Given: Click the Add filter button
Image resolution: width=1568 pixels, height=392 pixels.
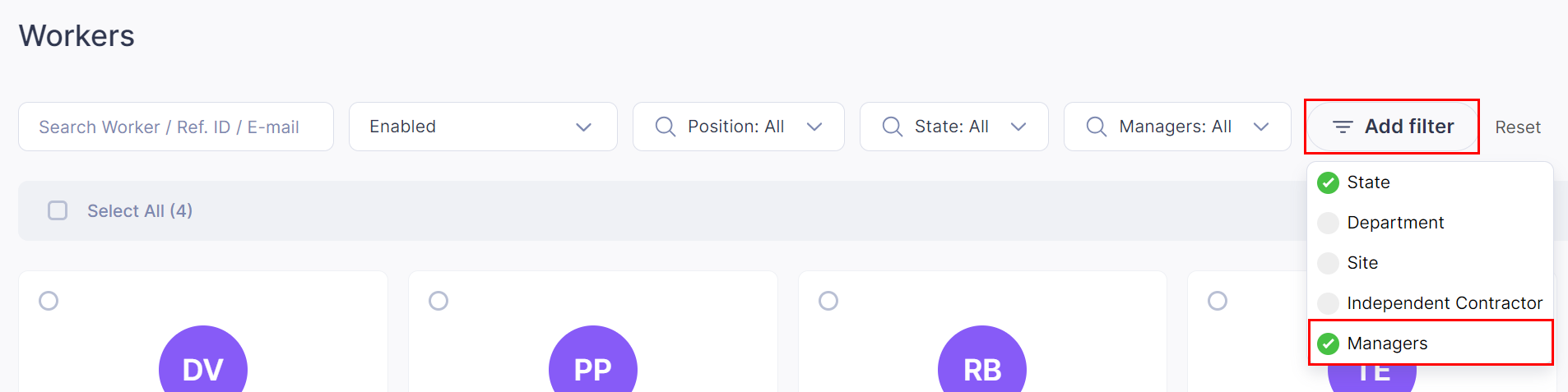Looking at the screenshot, I should 1392,127.
